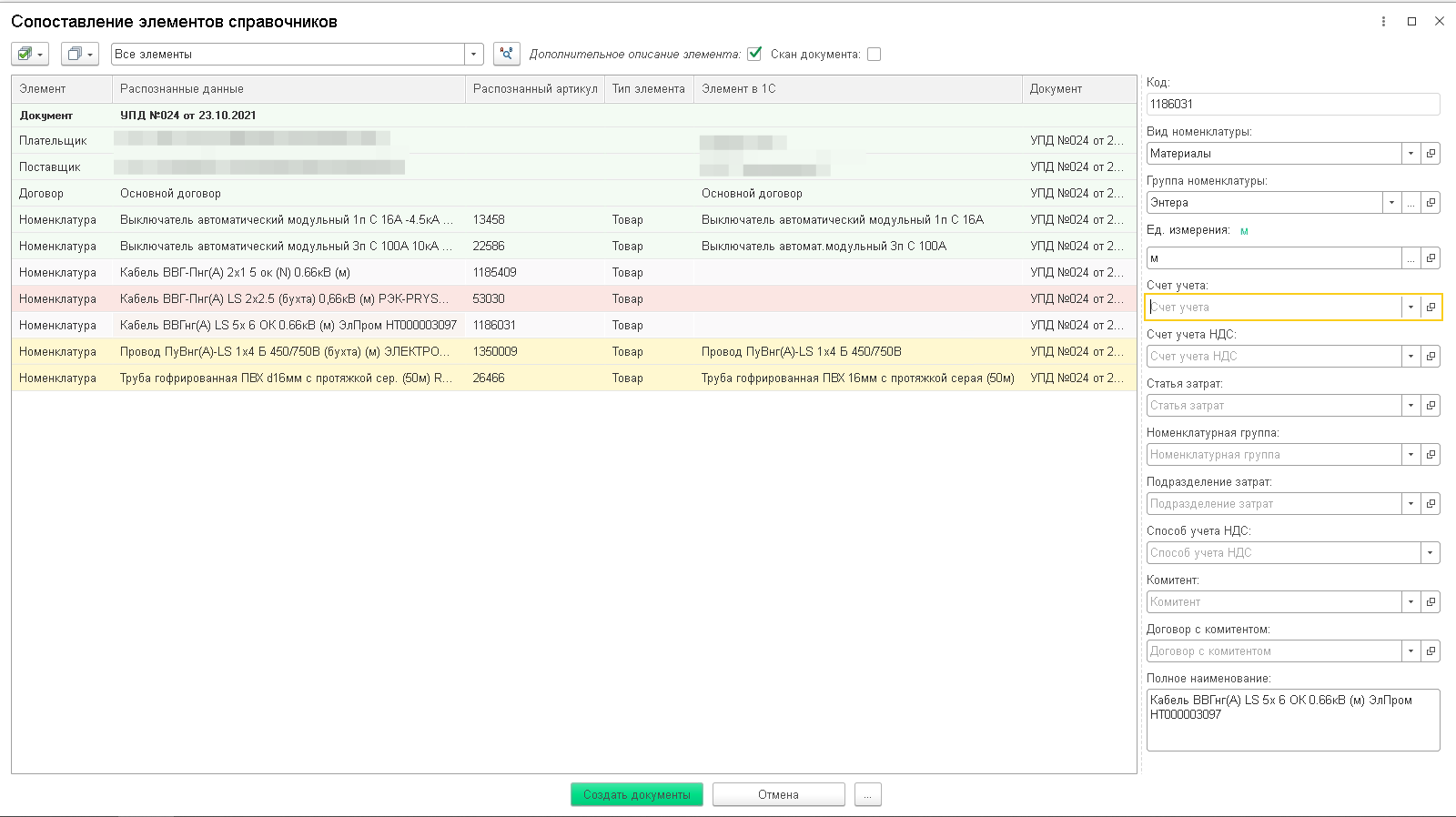Click the green checkmark toolbar button

(x=30, y=54)
